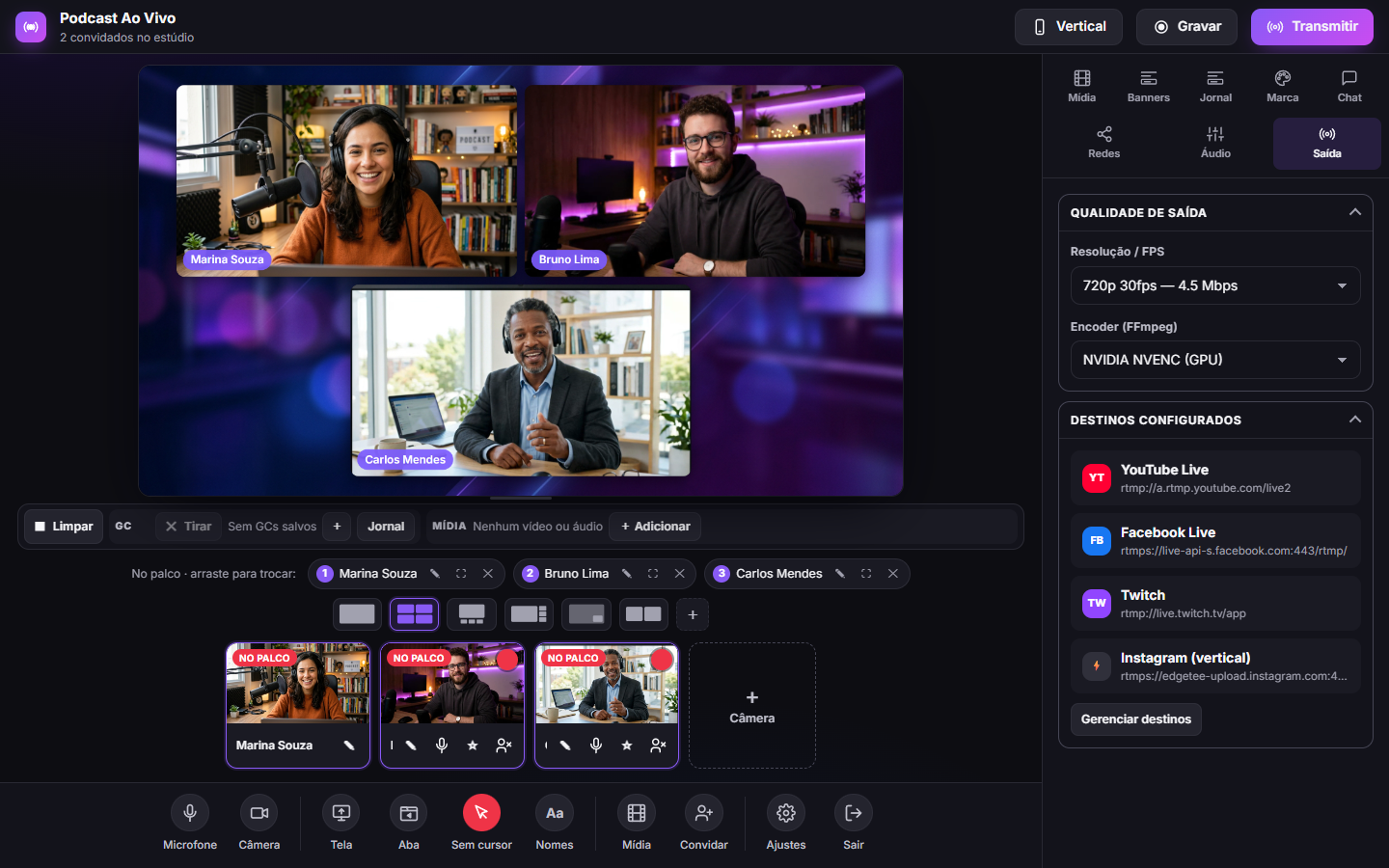
Task: Share screen with the Tela icon
Action: (341, 813)
